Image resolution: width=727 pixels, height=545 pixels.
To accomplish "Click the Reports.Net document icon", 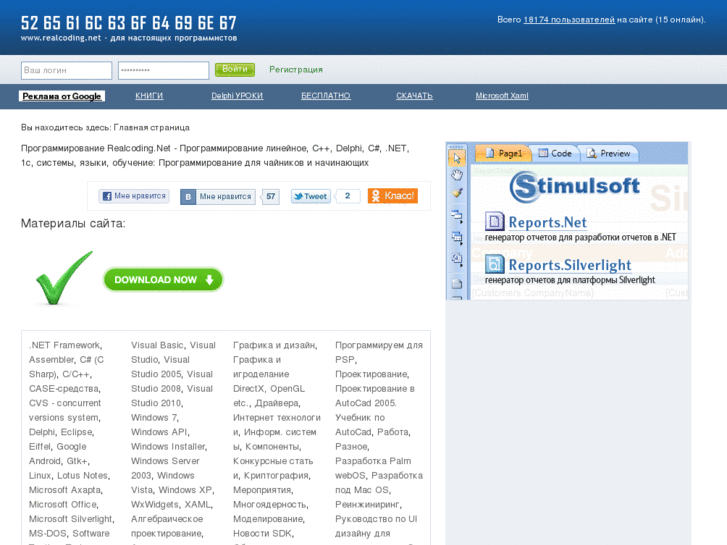I will (494, 221).
